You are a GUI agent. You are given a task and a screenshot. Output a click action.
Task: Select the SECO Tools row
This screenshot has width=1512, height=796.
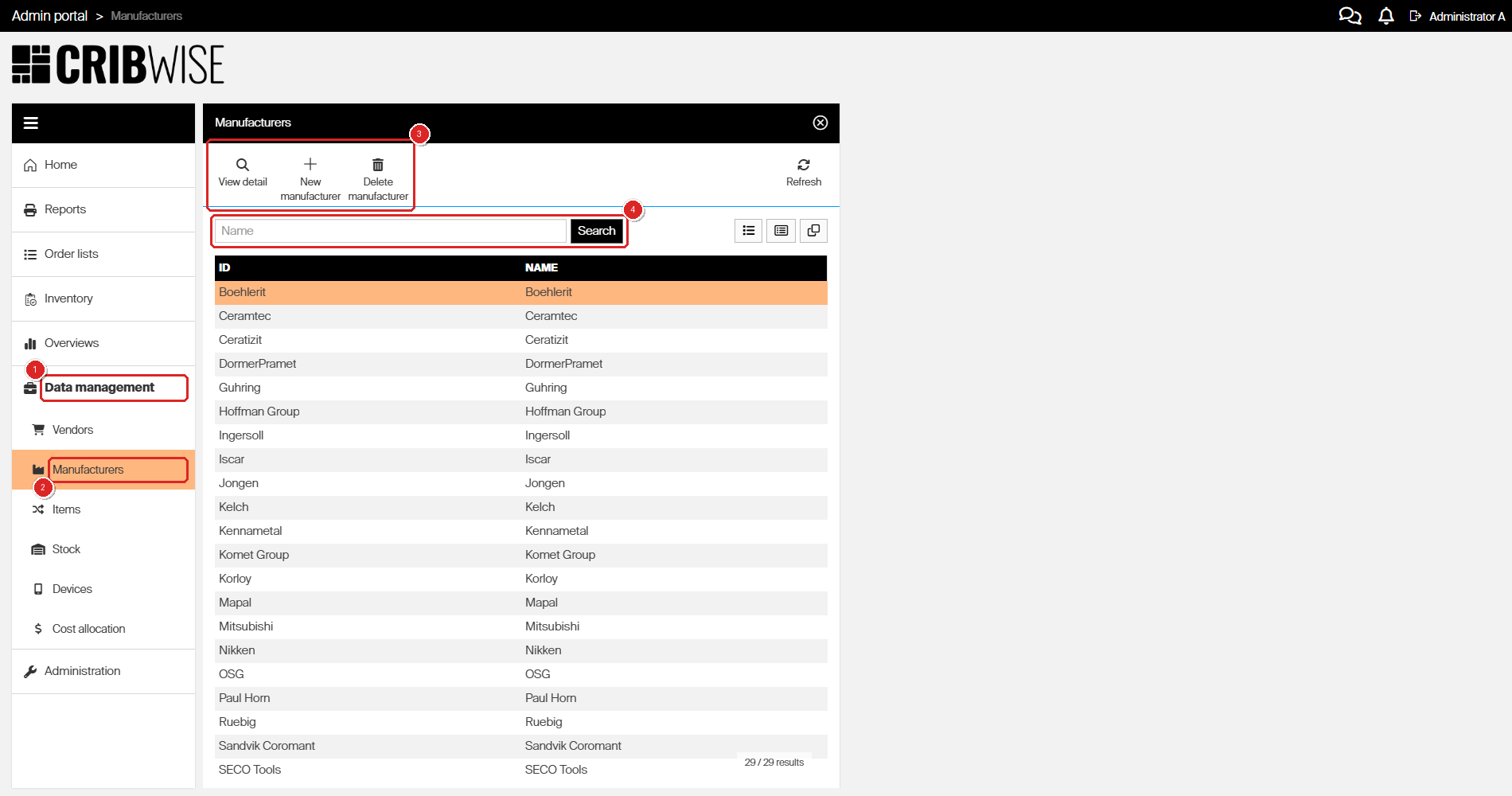[x=521, y=770]
